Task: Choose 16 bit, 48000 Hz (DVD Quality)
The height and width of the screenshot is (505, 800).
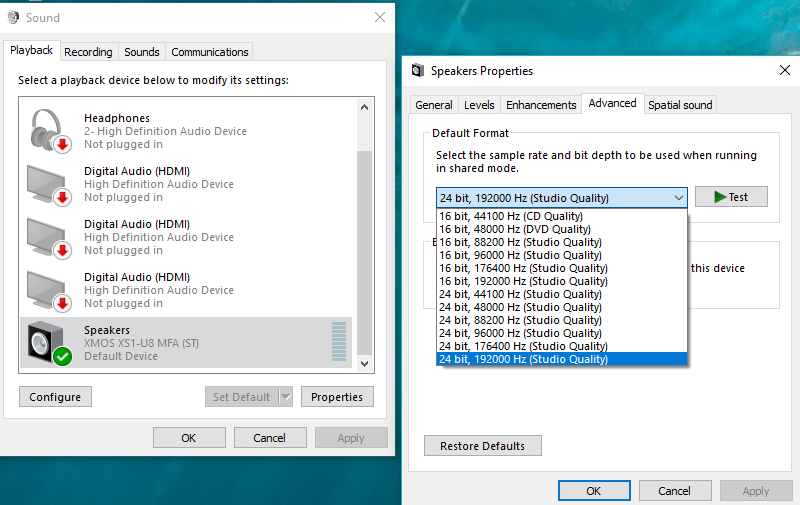Action: [562, 229]
